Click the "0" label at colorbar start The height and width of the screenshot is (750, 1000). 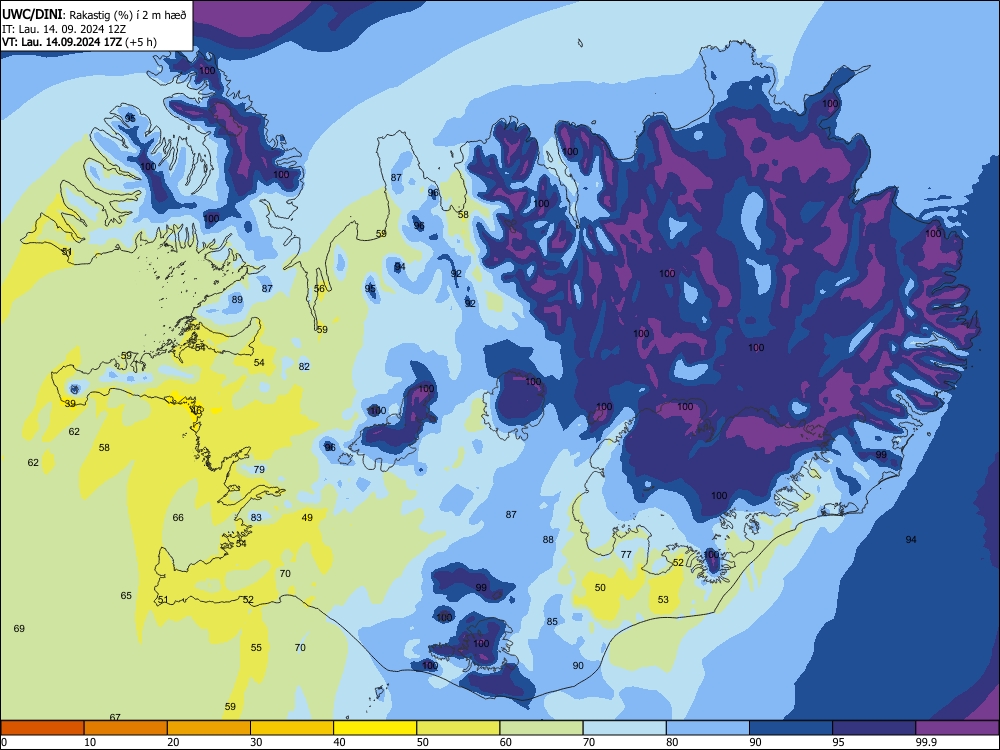tap(4, 742)
